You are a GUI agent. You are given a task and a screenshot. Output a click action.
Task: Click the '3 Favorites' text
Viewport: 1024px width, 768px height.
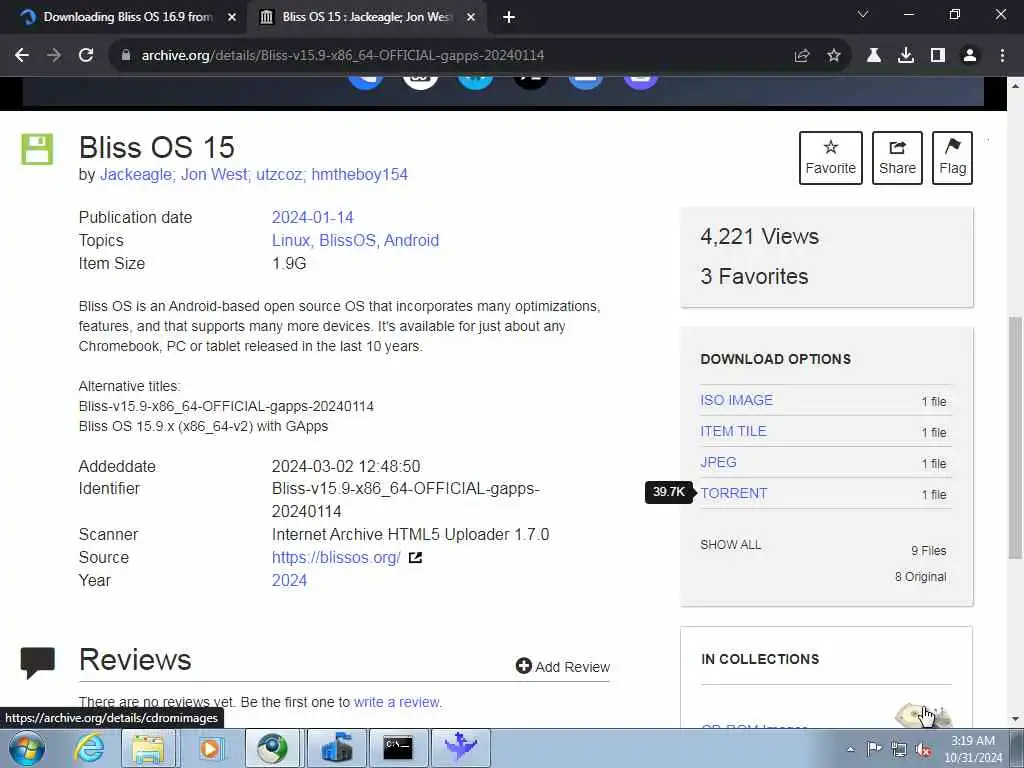pyautogui.click(x=754, y=276)
